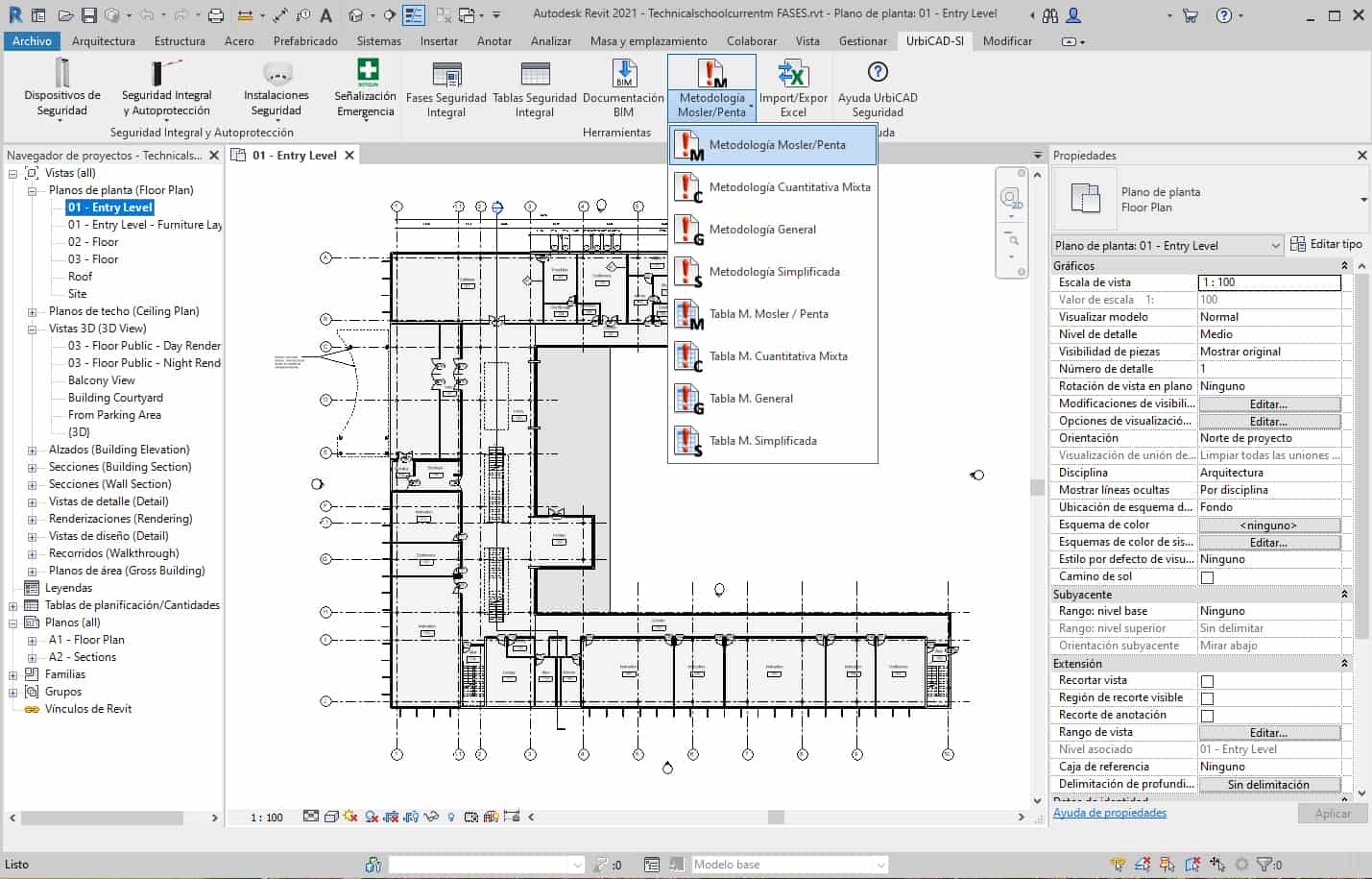Select Metodología General entry
This screenshot has width=1372, height=879.
point(773,230)
